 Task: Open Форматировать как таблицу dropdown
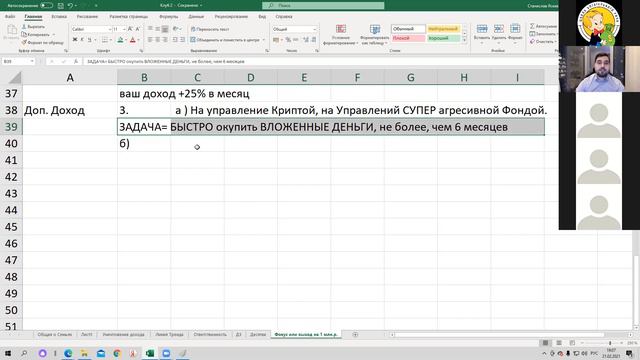(375, 34)
